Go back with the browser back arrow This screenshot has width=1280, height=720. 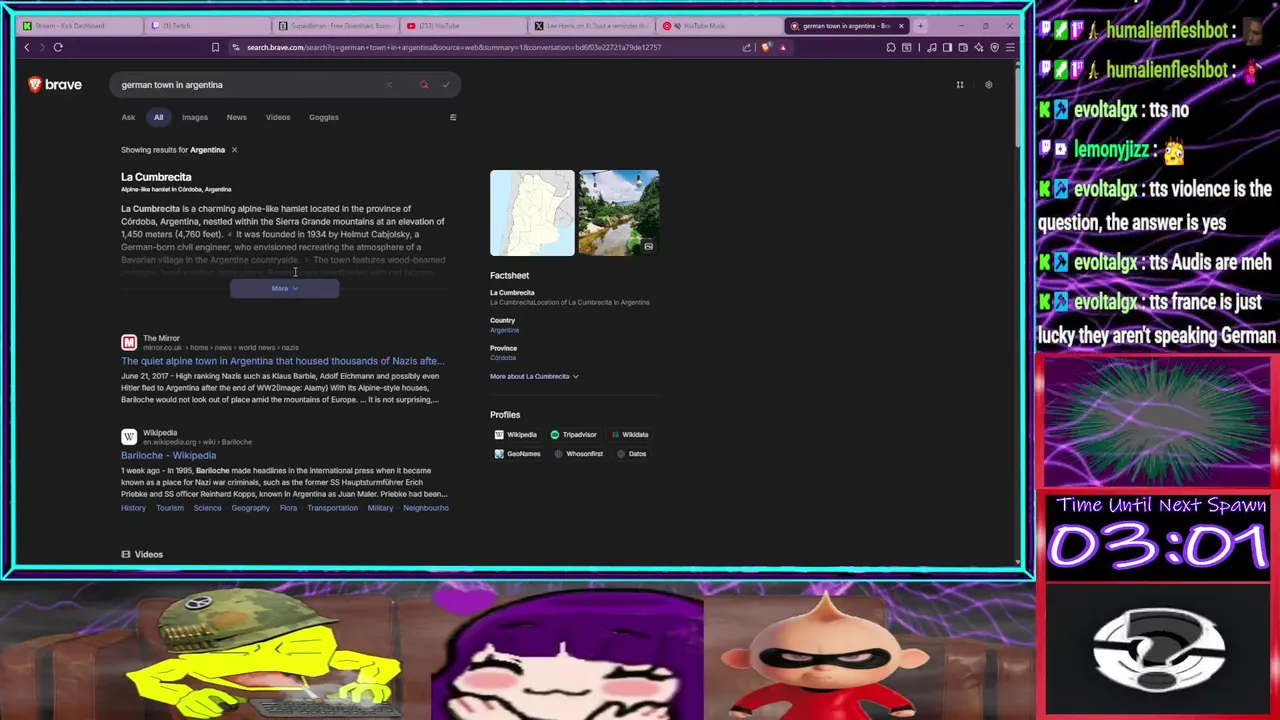[27, 47]
